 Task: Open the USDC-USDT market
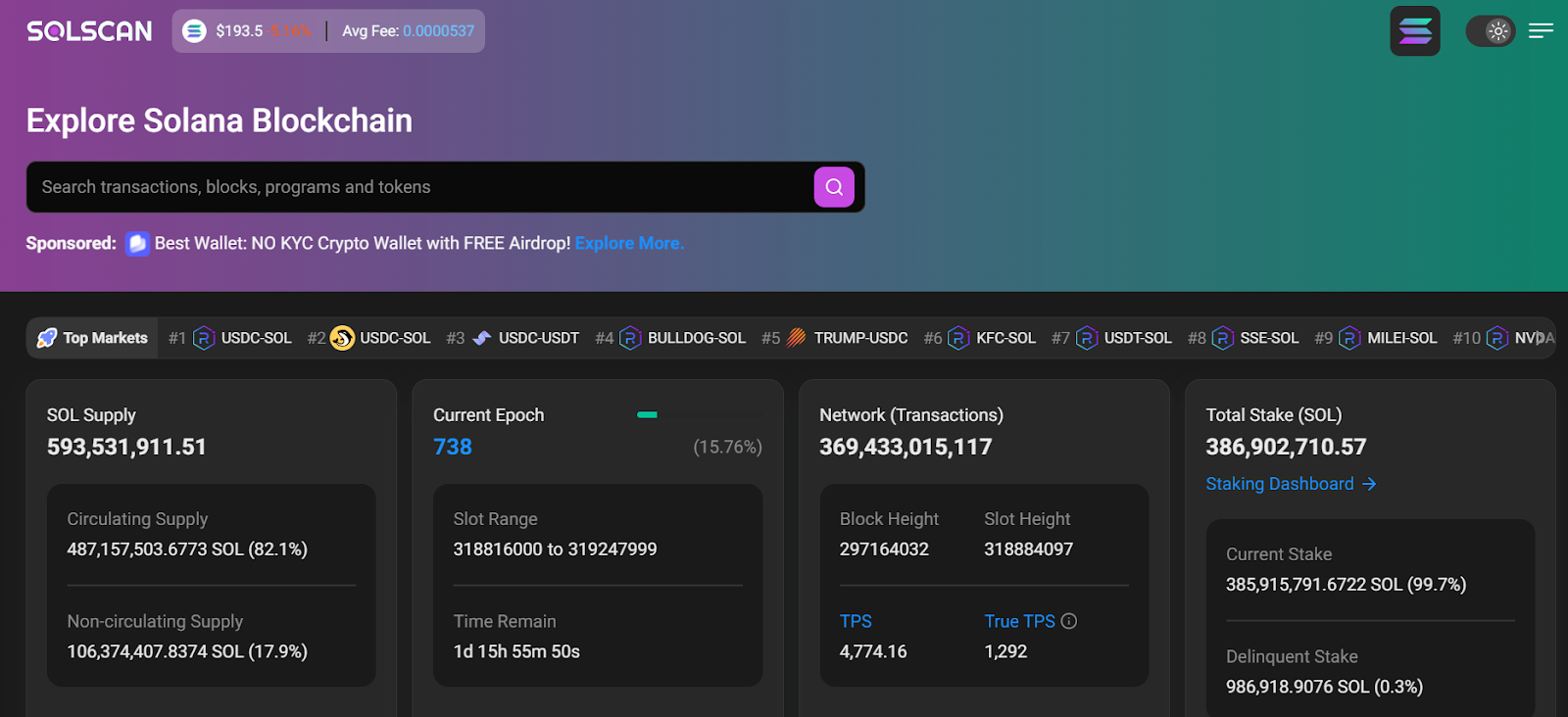(539, 338)
